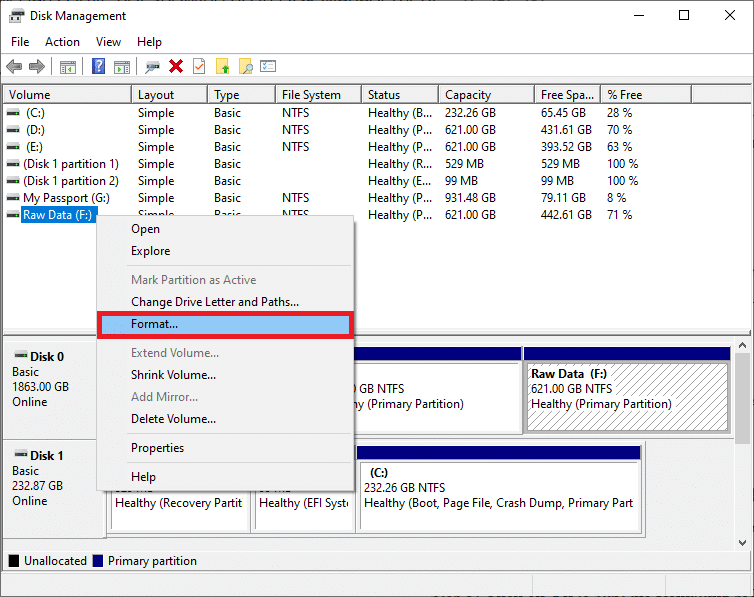Click Show/Hide Console Tree icon
This screenshot has width=754, height=597.
[x=68, y=67]
